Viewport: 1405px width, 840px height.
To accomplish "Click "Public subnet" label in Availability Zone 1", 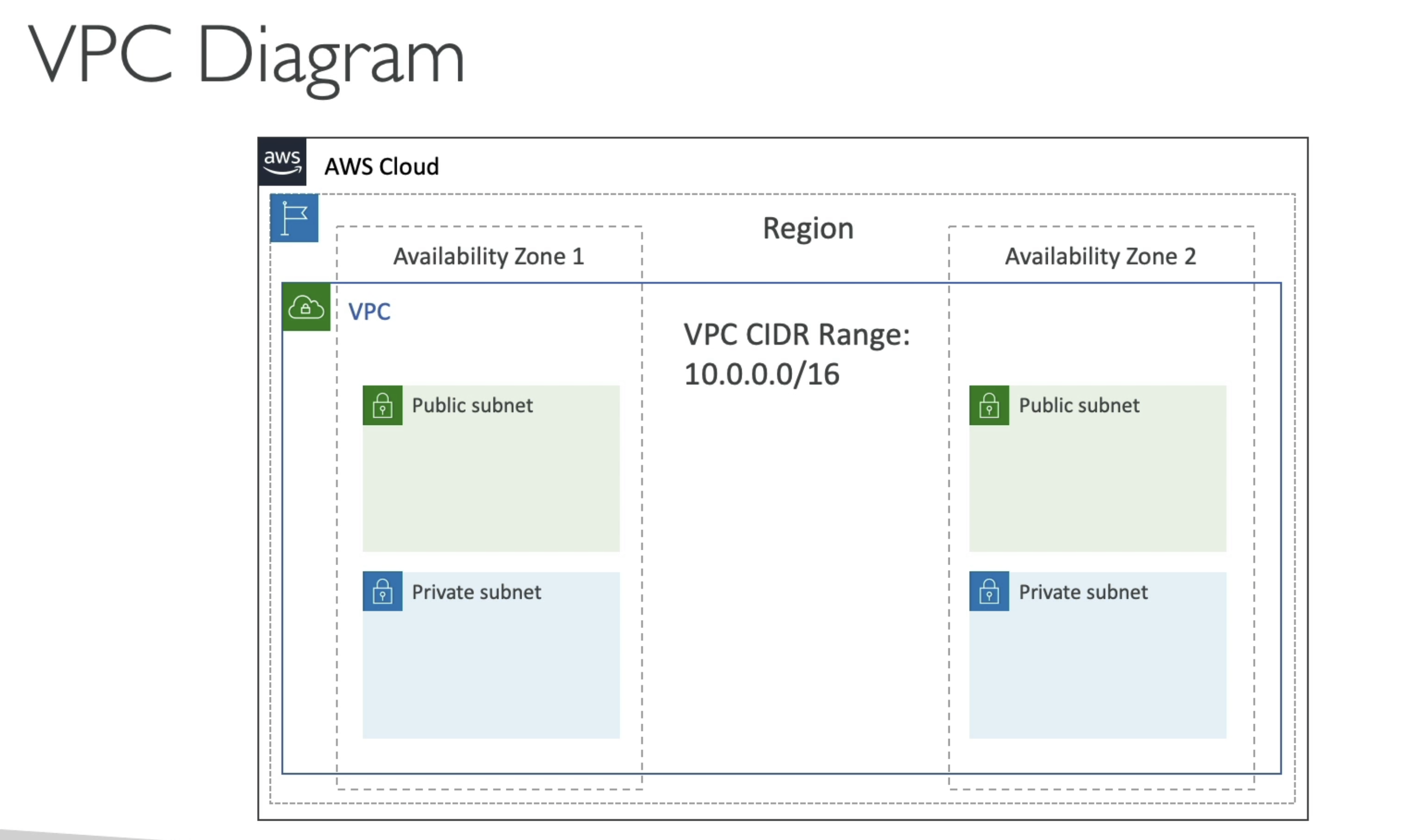I will (472, 405).
